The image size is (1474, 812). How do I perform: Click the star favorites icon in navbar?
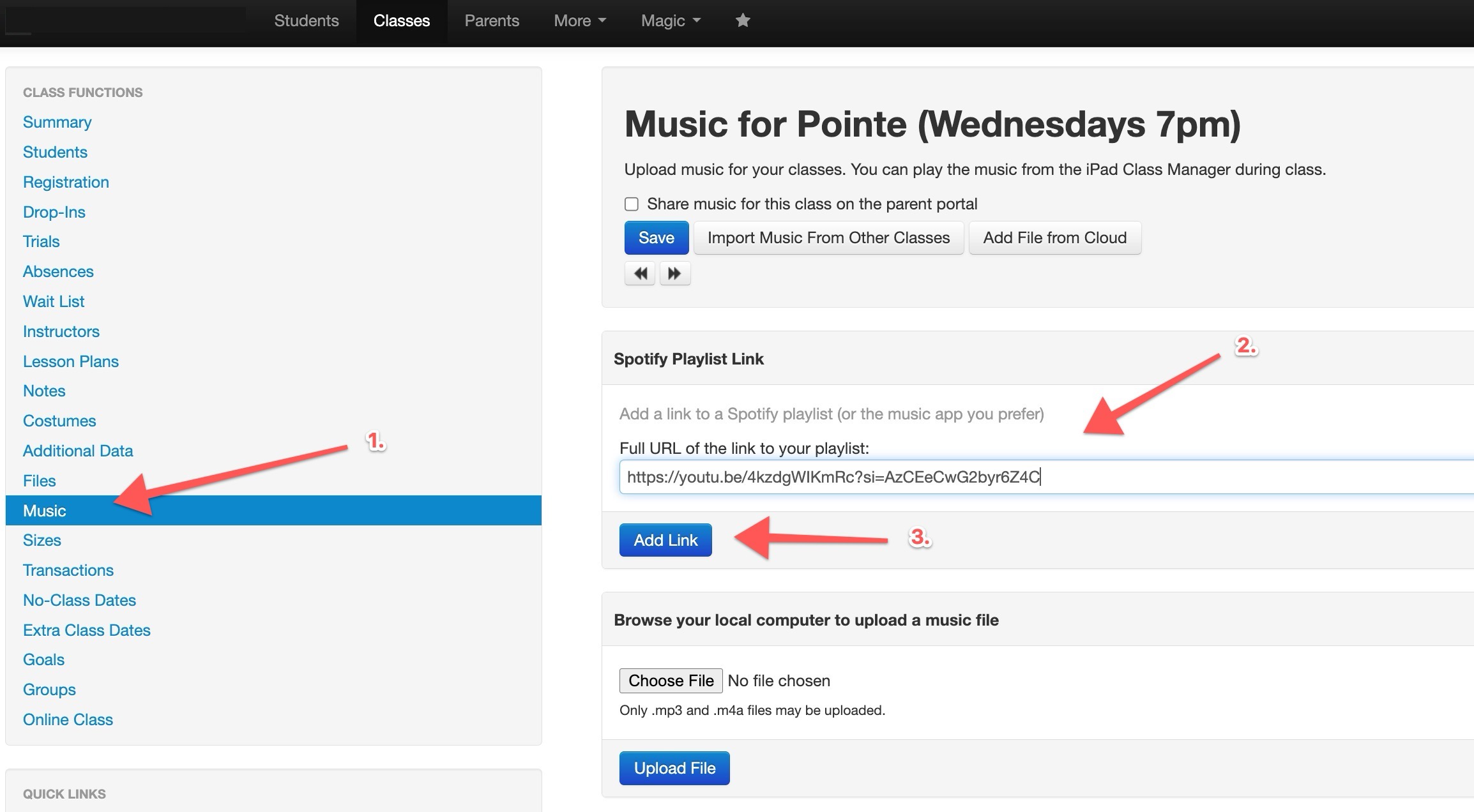(x=742, y=21)
